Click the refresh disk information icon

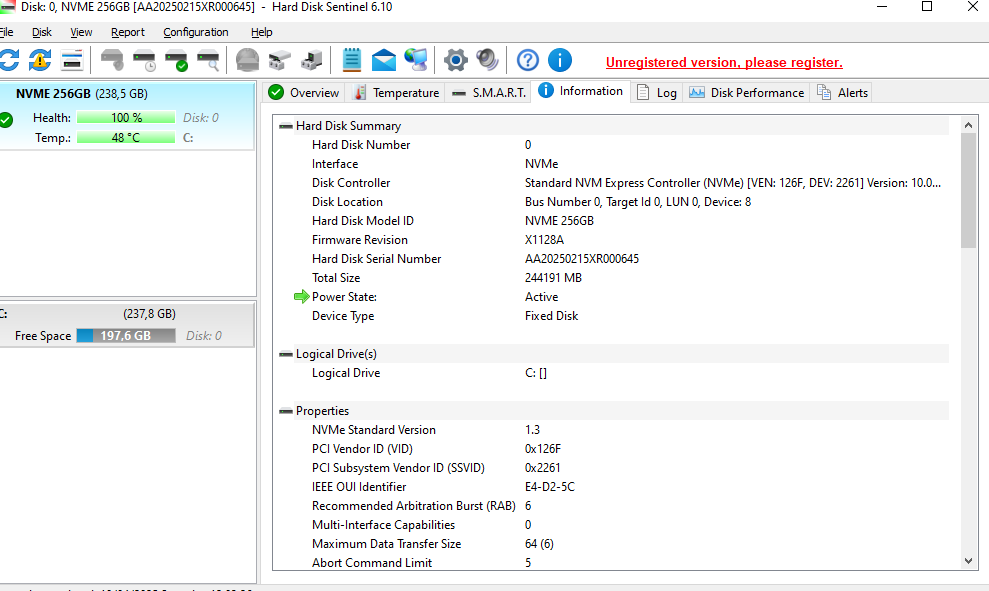point(8,60)
